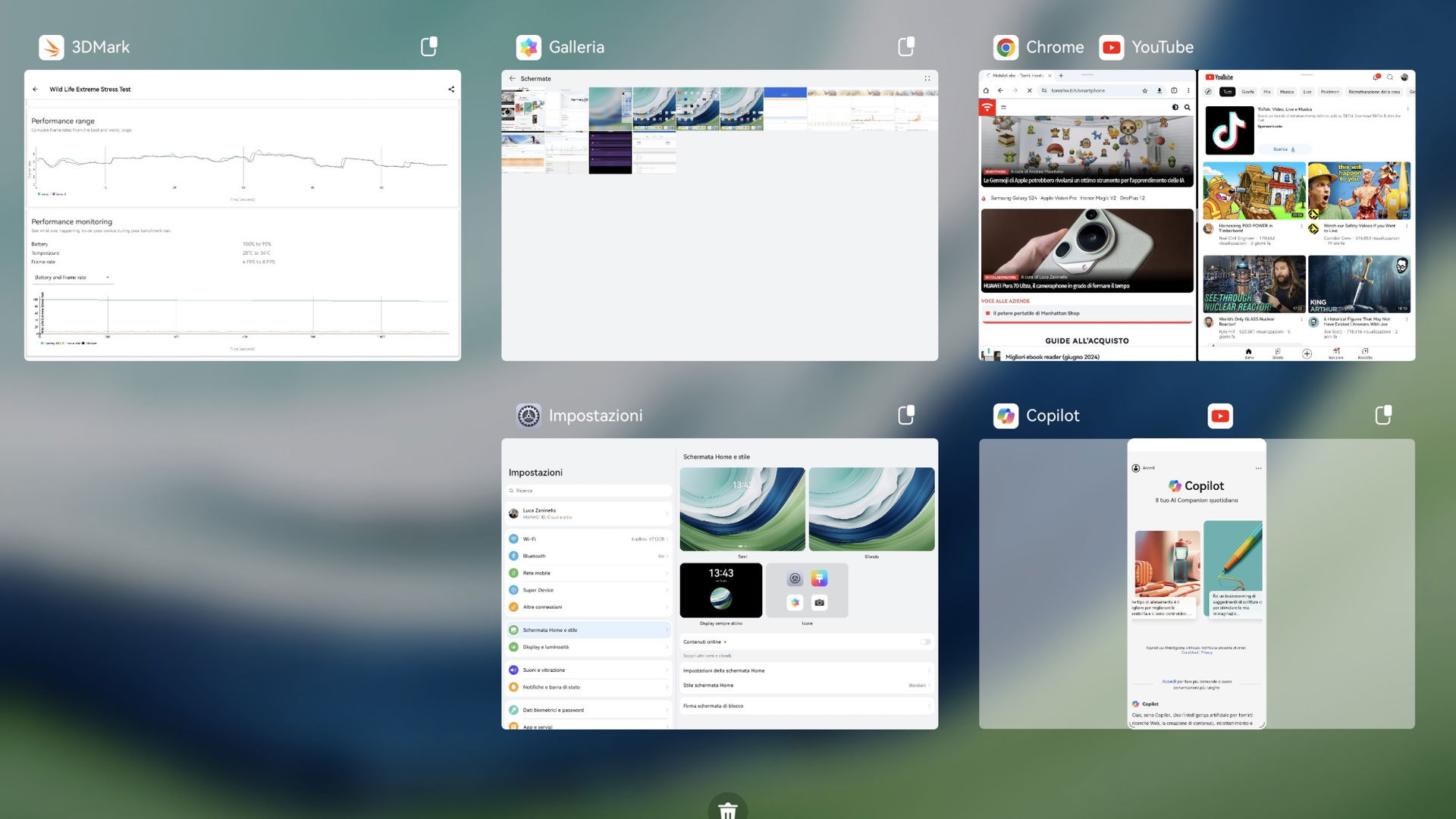Image resolution: width=1456 pixels, height=819 pixels.
Task: Tap the trash icon to clear recent apps
Action: tap(727, 810)
